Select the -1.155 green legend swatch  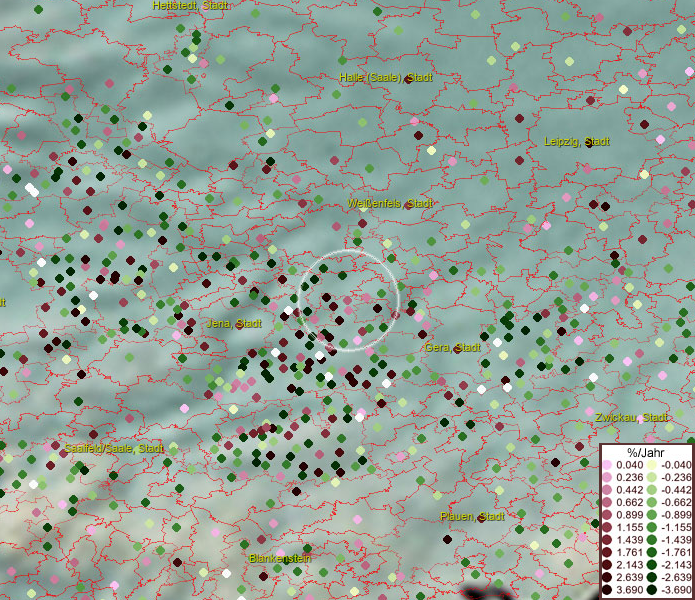point(652,527)
